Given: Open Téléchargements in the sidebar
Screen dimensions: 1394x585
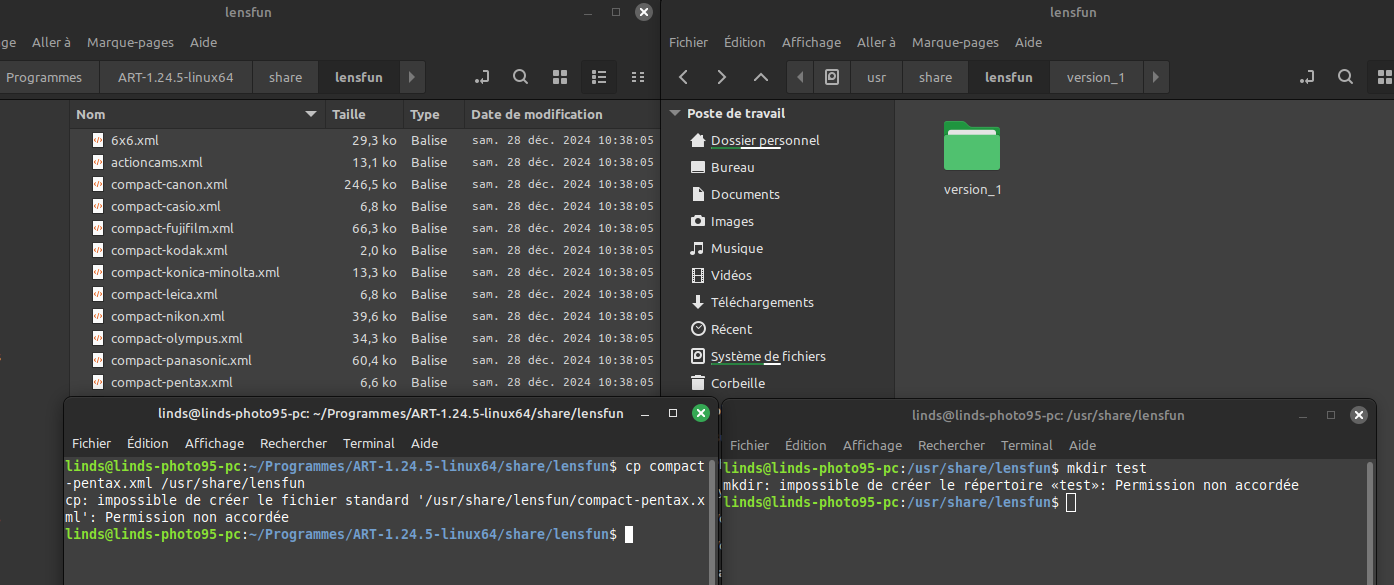Looking at the screenshot, I should click(x=761, y=302).
